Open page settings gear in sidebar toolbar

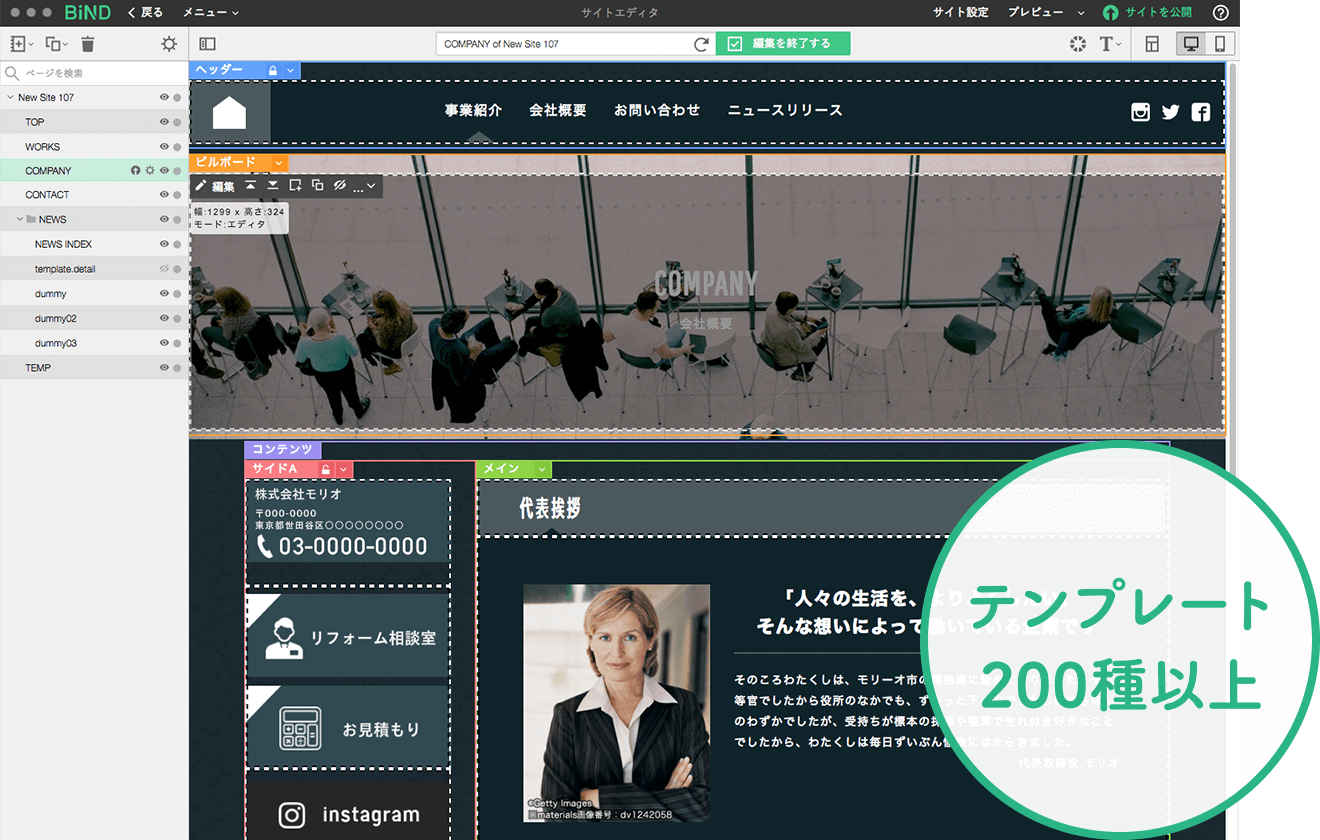pyautogui.click(x=169, y=44)
